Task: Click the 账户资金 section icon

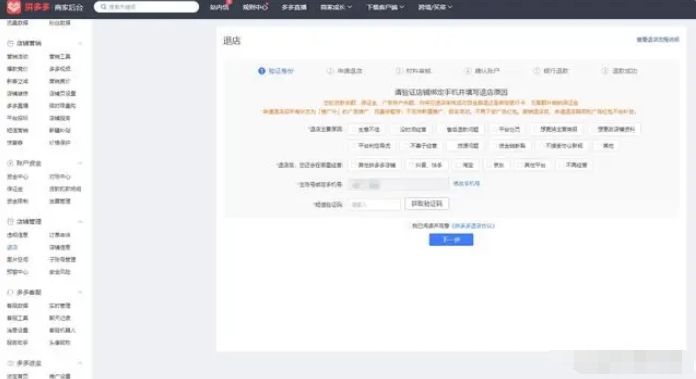Action: click(x=10, y=163)
